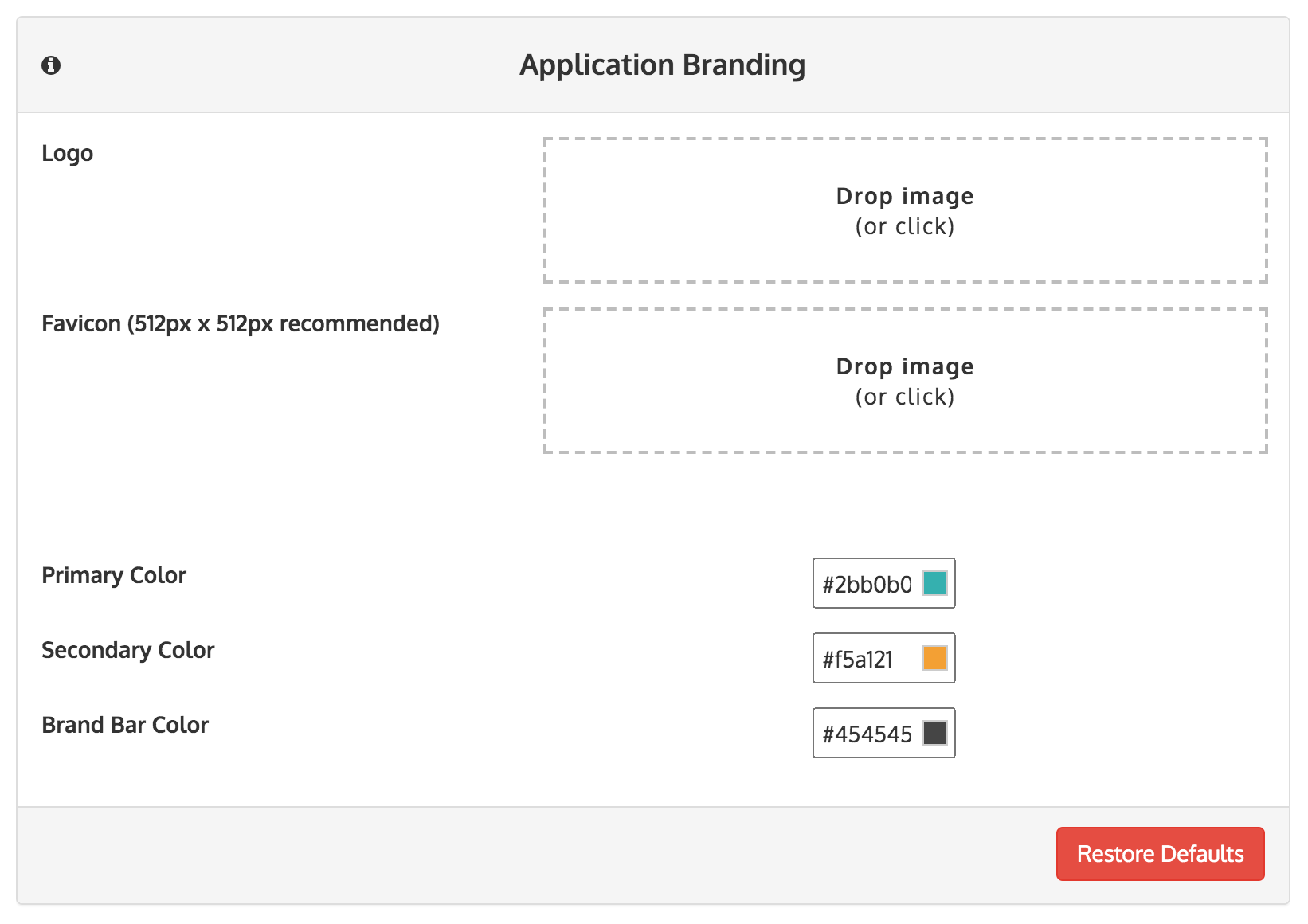This screenshot has width=1308, height=924.
Task: Click the Brand Bar Color label
Action: (x=125, y=725)
